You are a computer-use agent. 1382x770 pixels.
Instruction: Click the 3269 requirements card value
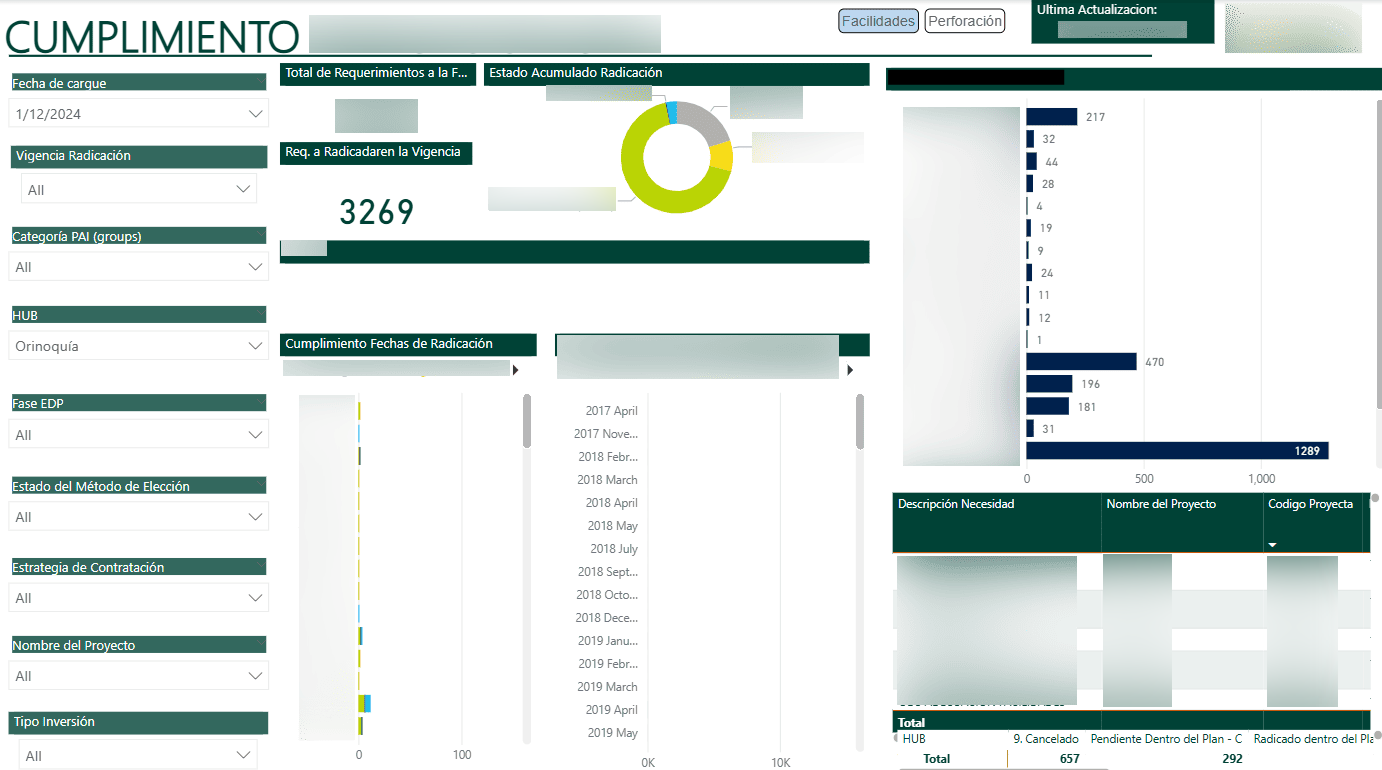coord(376,212)
